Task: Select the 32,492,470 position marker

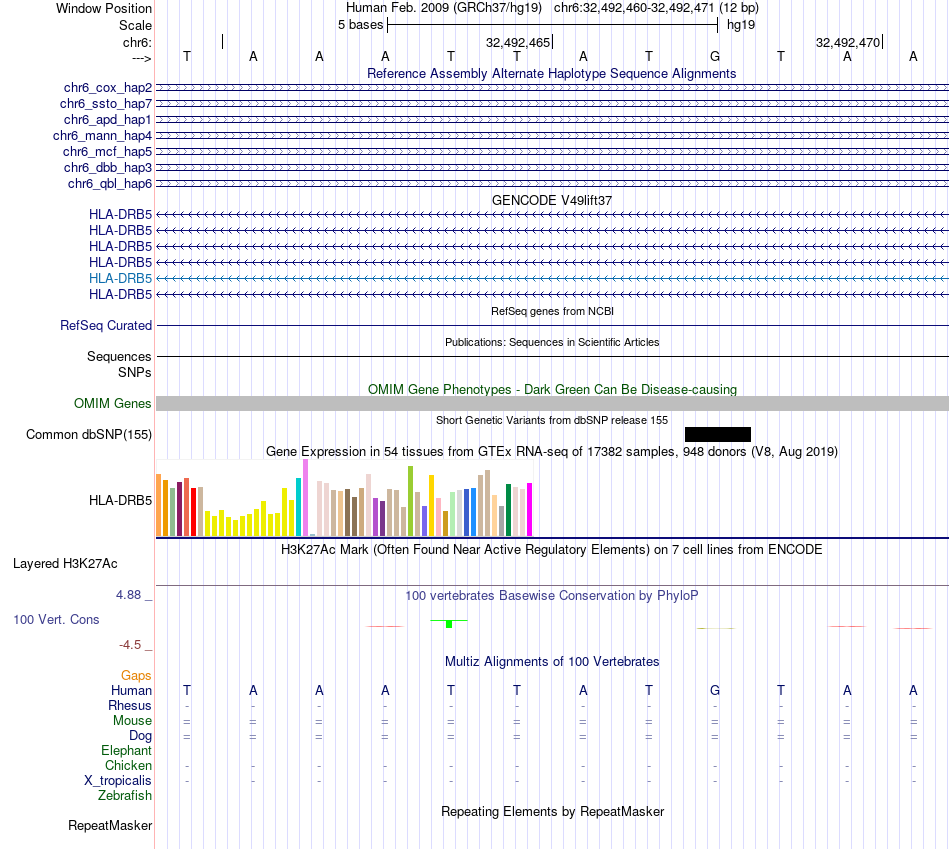Action: (849, 42)
